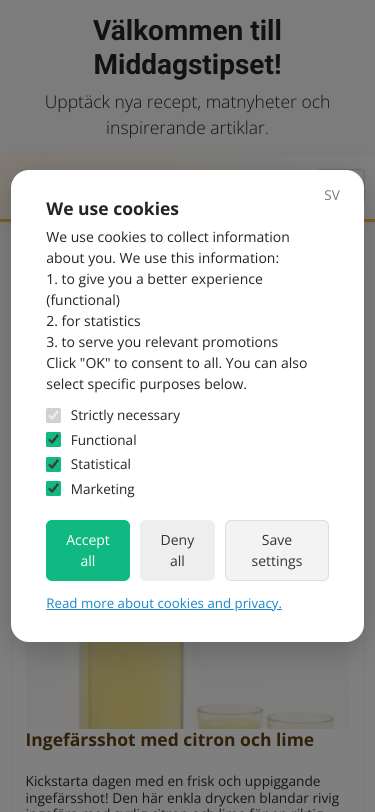Disable the Marketing cookies checkbox

click(x=53, y=488)
